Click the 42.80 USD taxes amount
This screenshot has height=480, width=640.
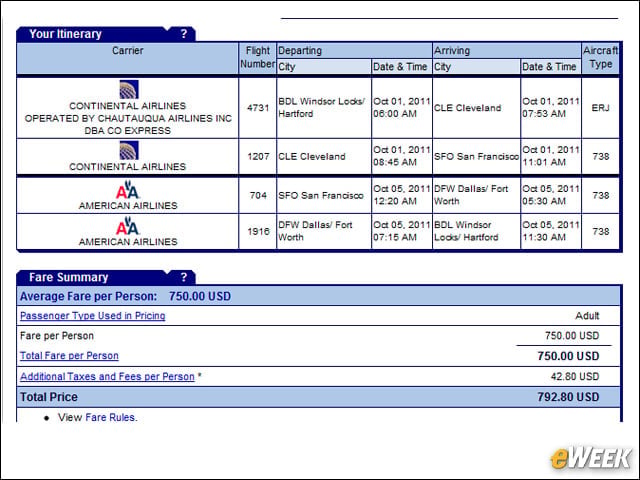[575, 376]
